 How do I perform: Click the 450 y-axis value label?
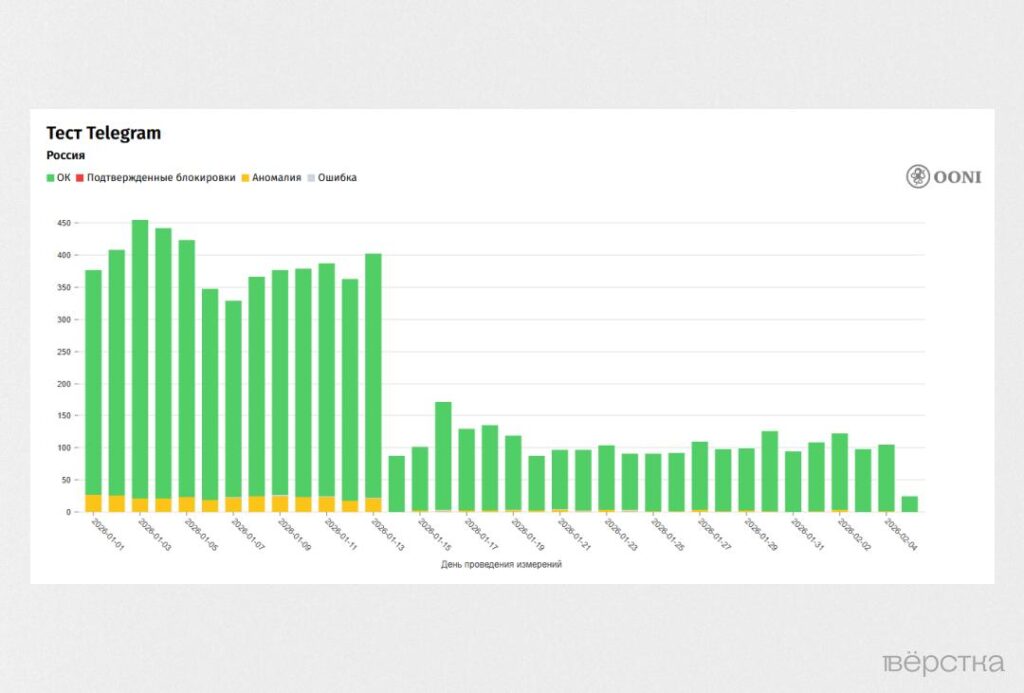[x=64, y=223]
